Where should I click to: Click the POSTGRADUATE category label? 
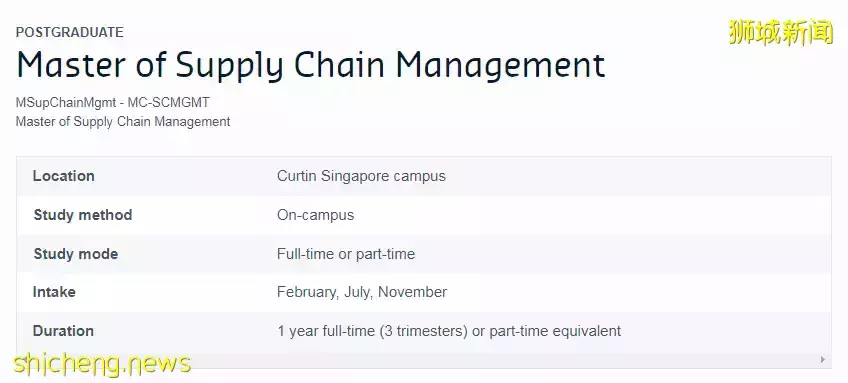[70, 32]
